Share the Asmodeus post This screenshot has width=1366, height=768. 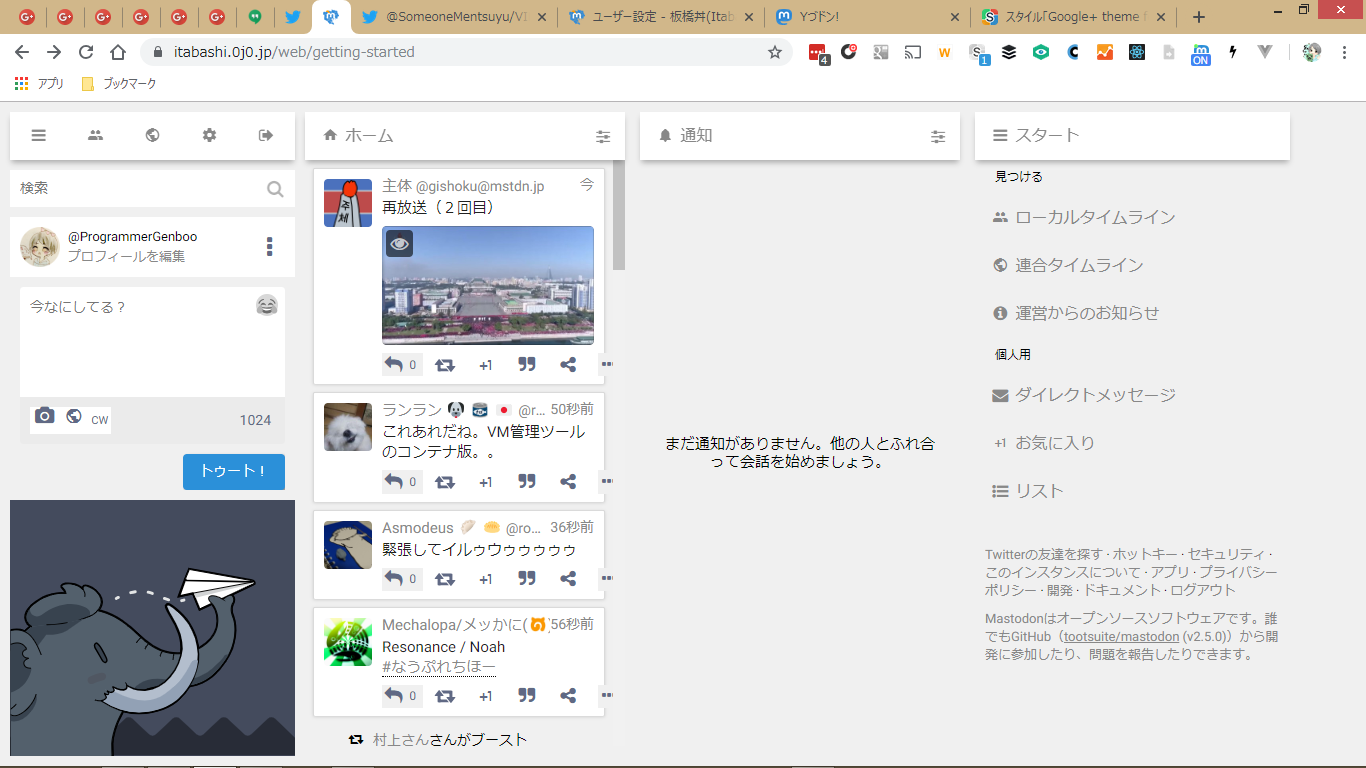click(x=568, y=579)
